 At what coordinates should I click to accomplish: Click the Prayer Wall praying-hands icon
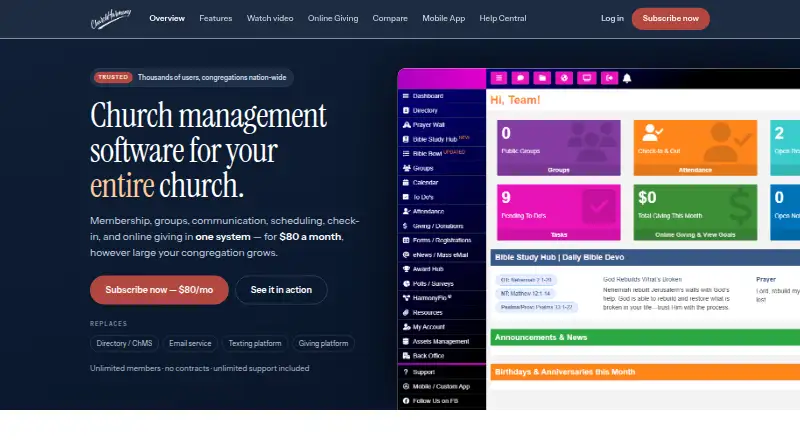[x=406, y=125]
